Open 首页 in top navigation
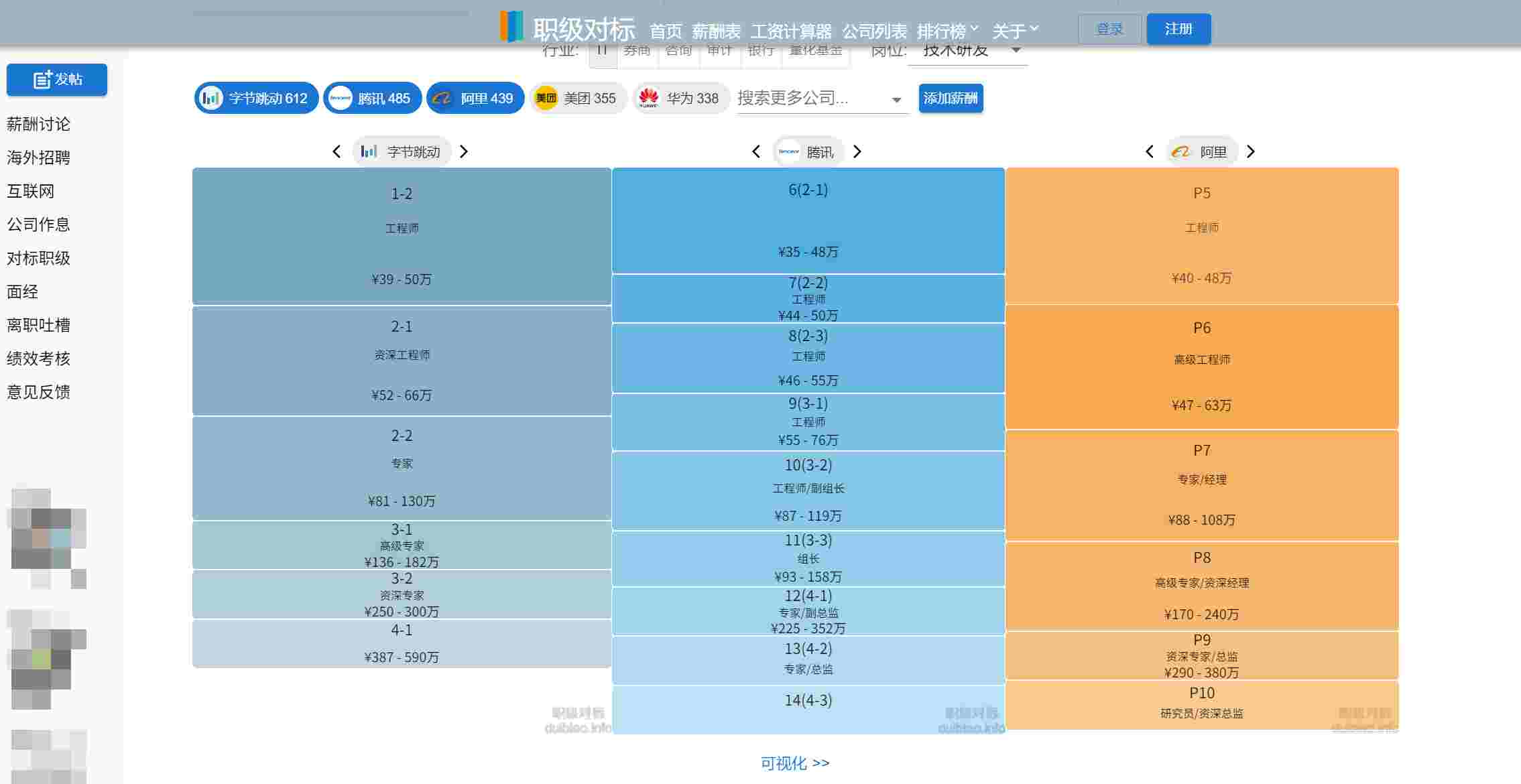 pos(666,31)
